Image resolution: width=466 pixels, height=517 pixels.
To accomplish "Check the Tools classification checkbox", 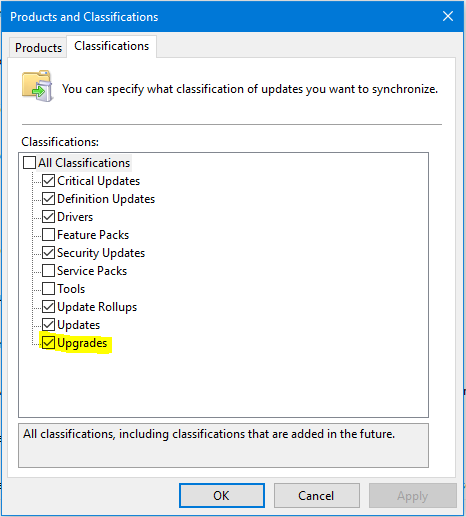I will tap(49, 289).
